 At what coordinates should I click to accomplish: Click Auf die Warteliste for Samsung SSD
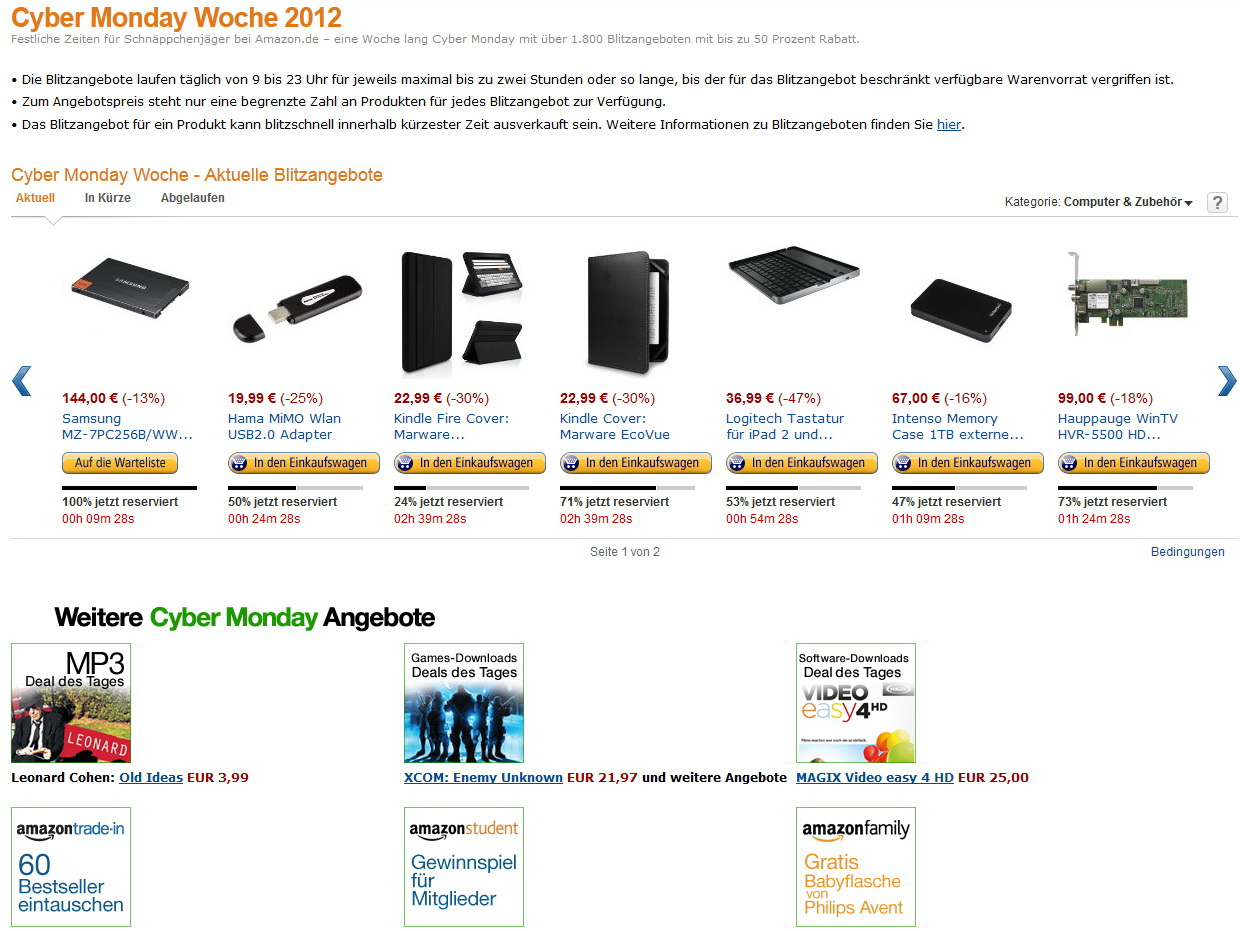pyautogui.click(x=120, y=463)
